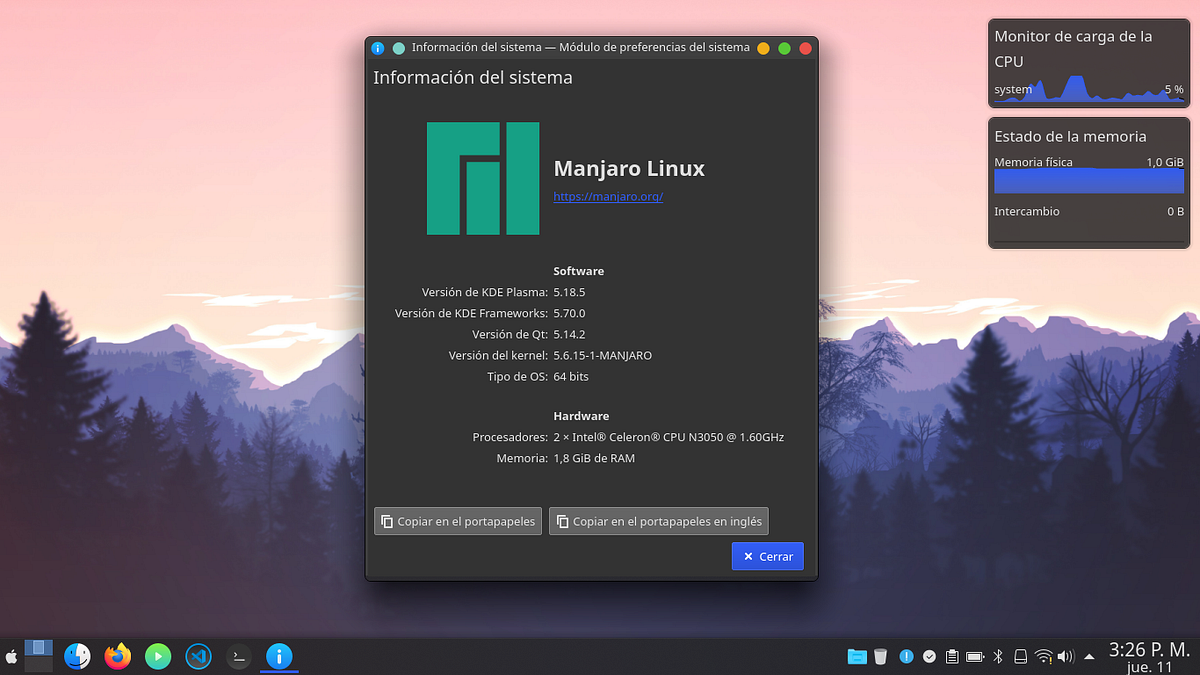The image size is (1200, 675).
Task: Open the trash can in the panel
Action: [880, 657]
